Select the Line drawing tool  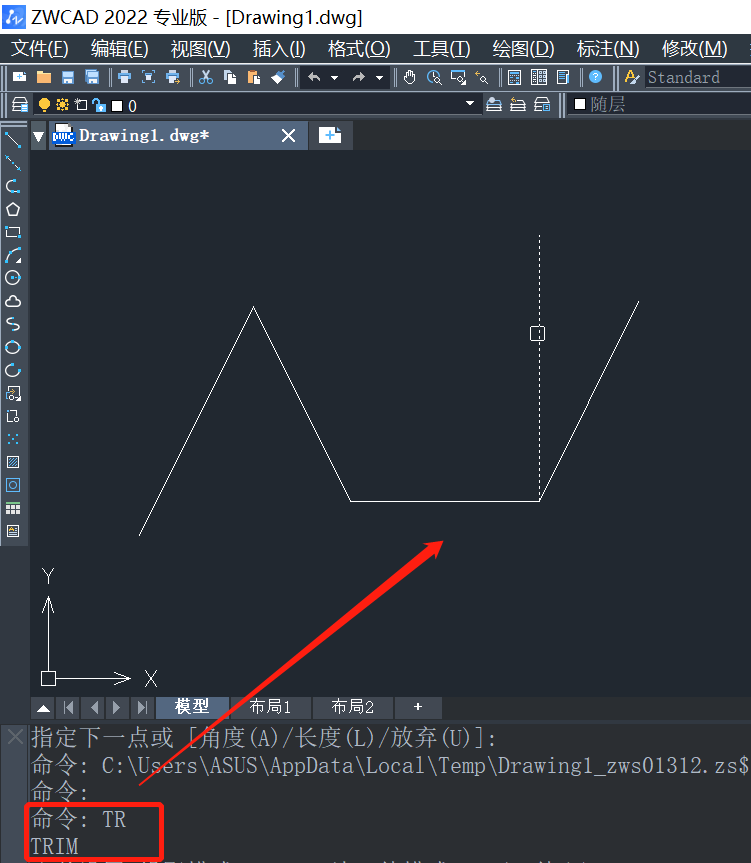point(13,140)
